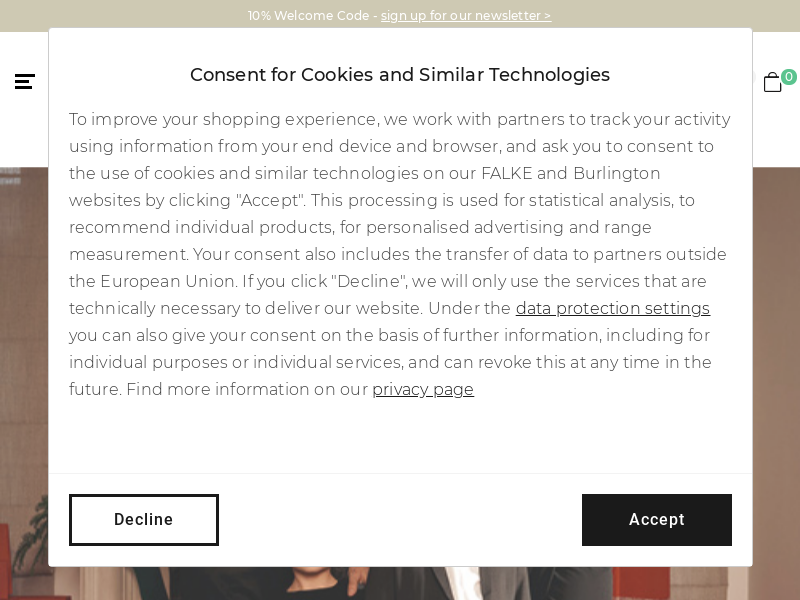Click the '10% Welcome Code' banner text
Image resolution: width=800 pixels, height=600 pixels.
308,16
